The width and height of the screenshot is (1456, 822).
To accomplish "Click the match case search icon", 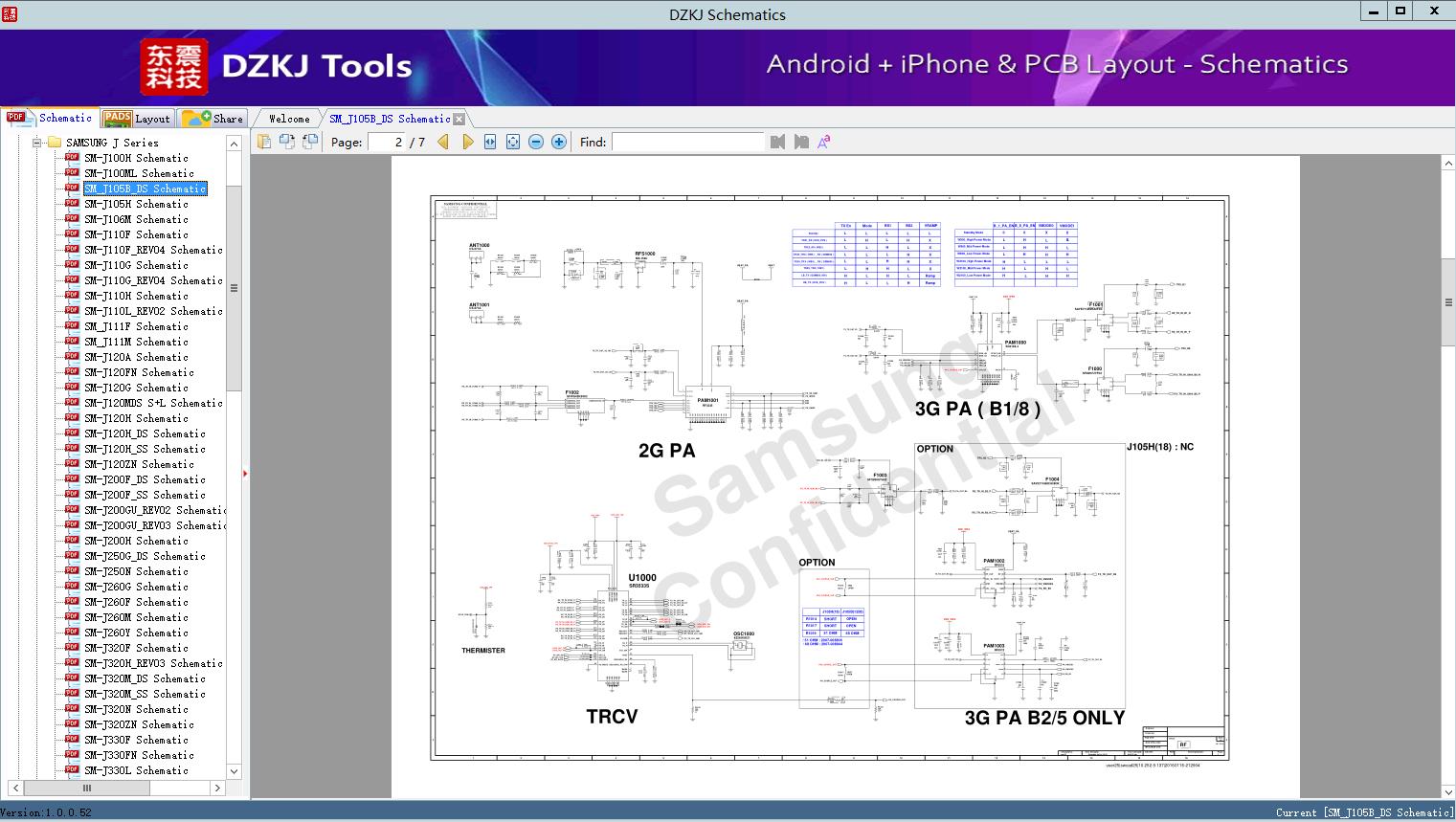I will click(x=823, y=142).
